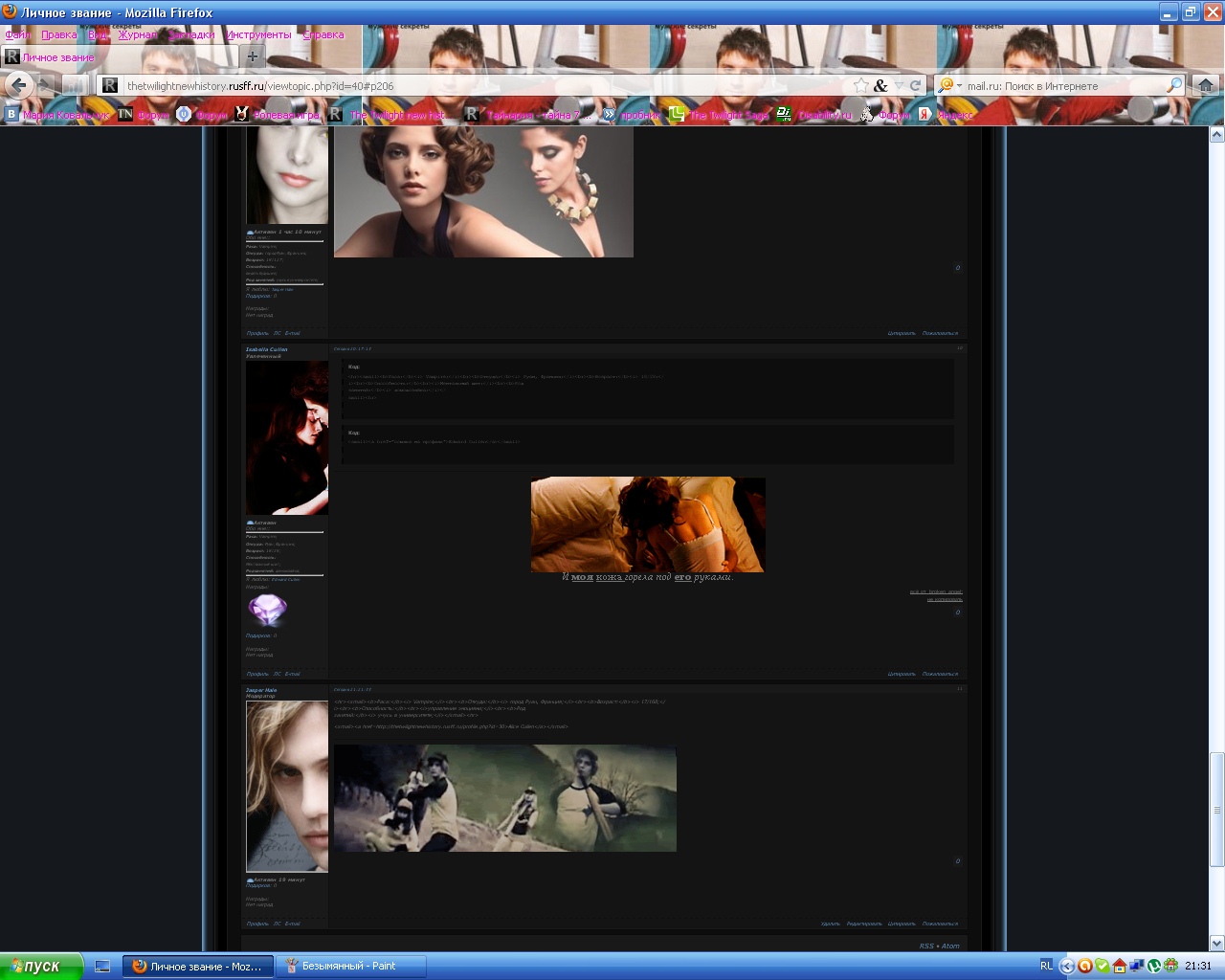This screenshot has width=1225, height=980.
Task: Open the Яндекс bookmark
Action: (946, 115)
